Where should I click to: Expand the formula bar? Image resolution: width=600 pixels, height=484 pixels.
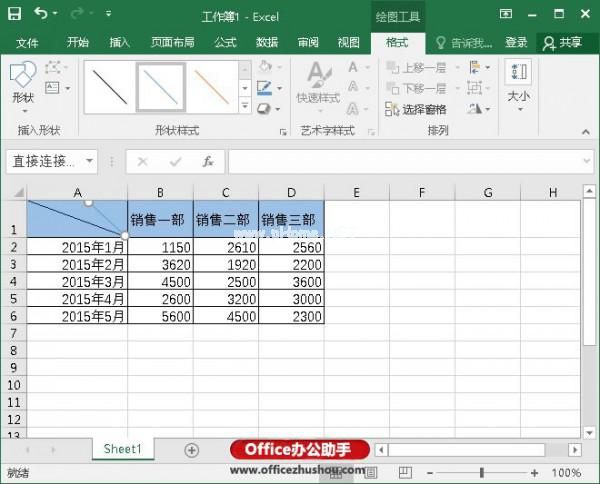coord(587,161)
